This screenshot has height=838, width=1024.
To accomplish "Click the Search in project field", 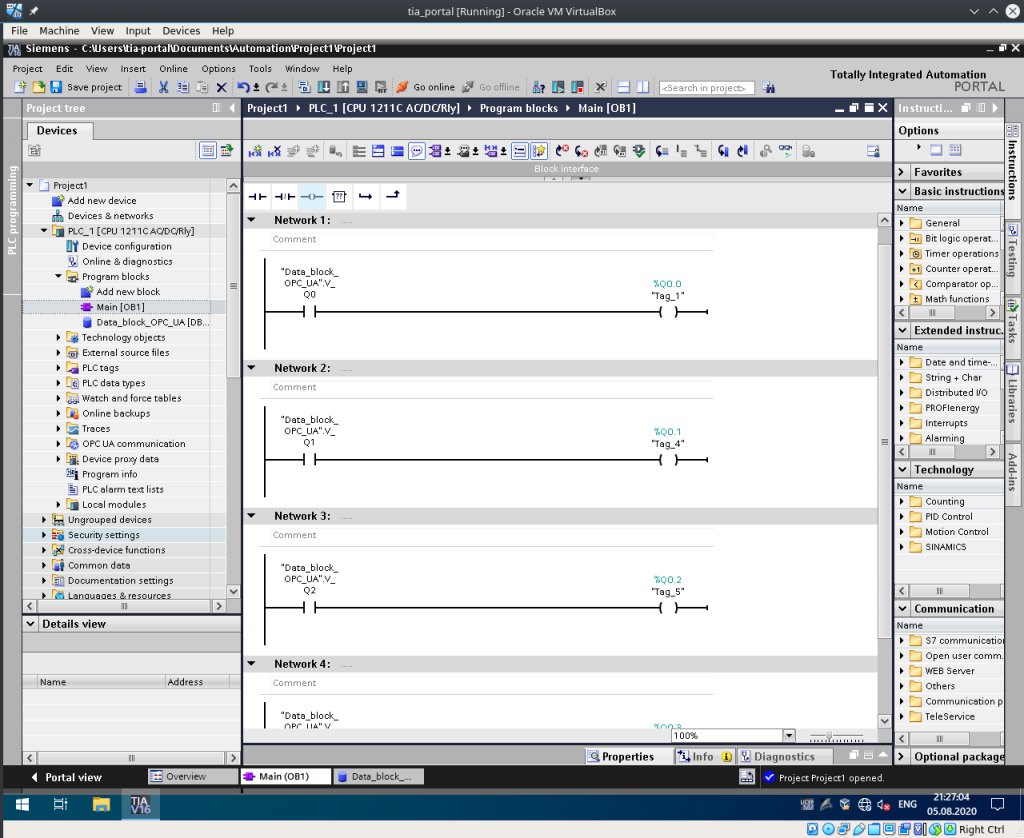I will [707, 88].
